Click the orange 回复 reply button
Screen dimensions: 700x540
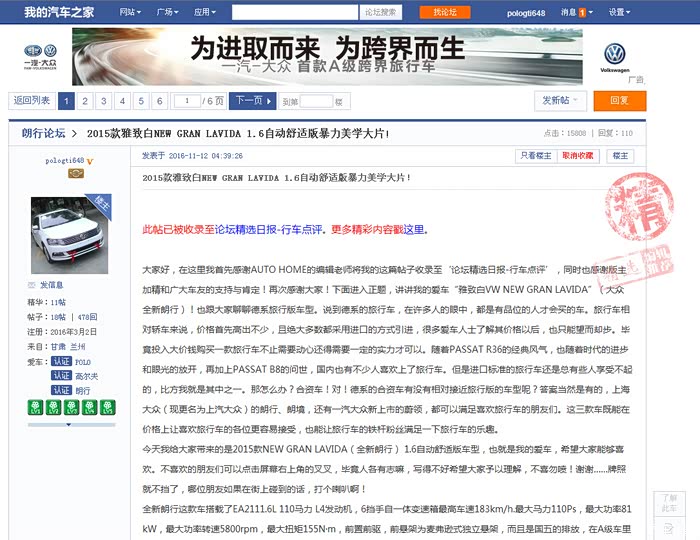pos(620,100)
